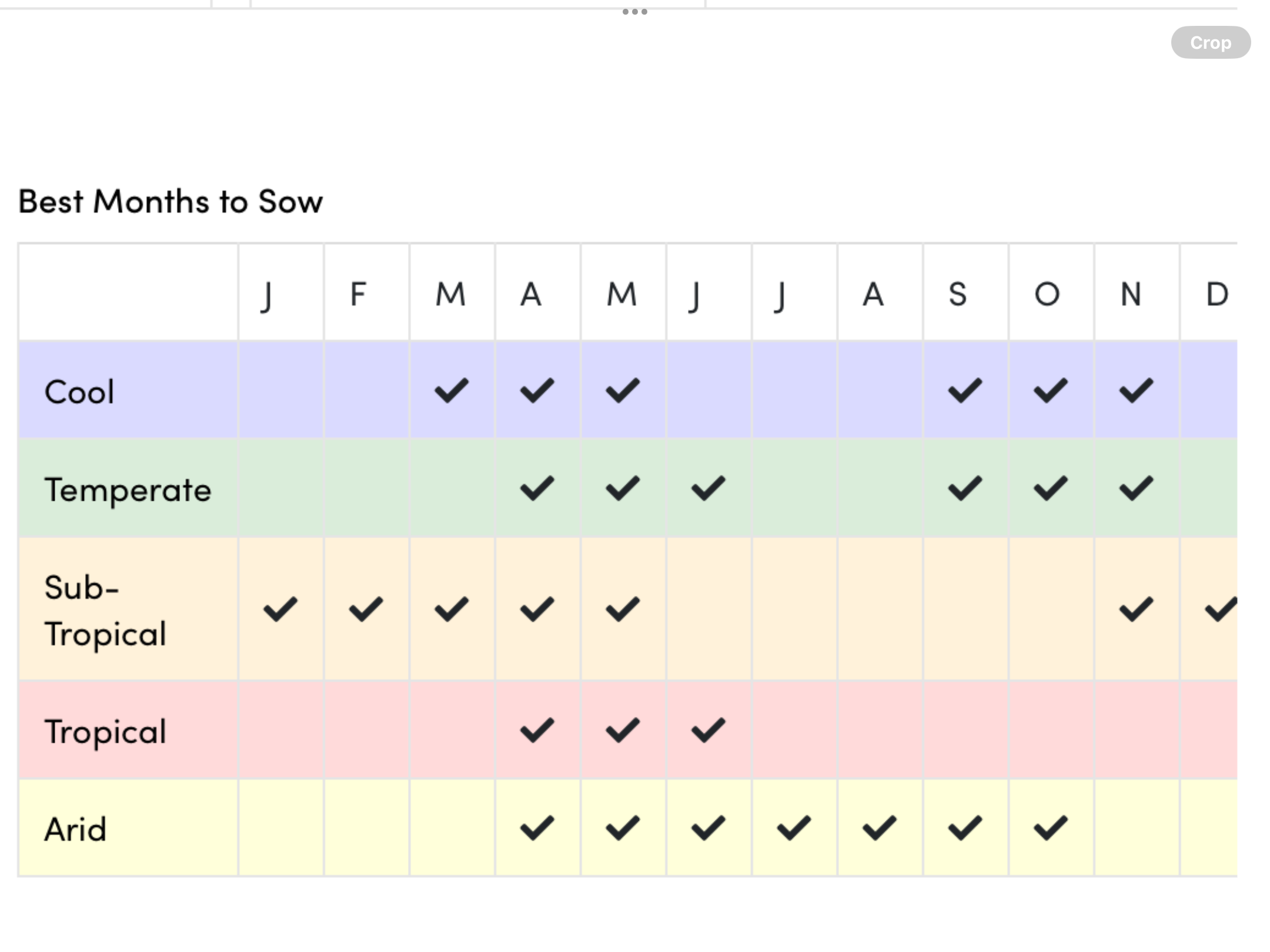
Task: Select the Arid climate row label
Action: click(75, 829)
